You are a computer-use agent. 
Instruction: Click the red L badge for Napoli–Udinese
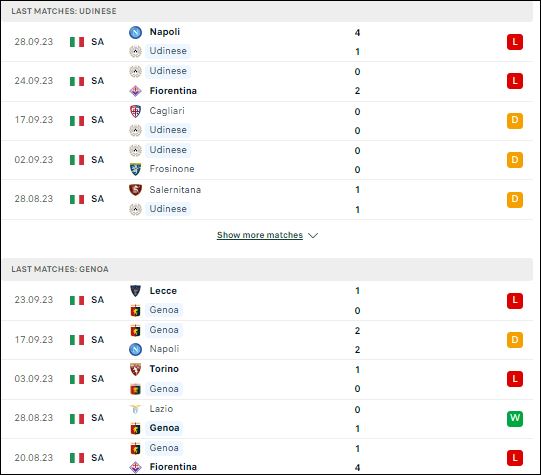pyautogui.click(x=515, y=42)
